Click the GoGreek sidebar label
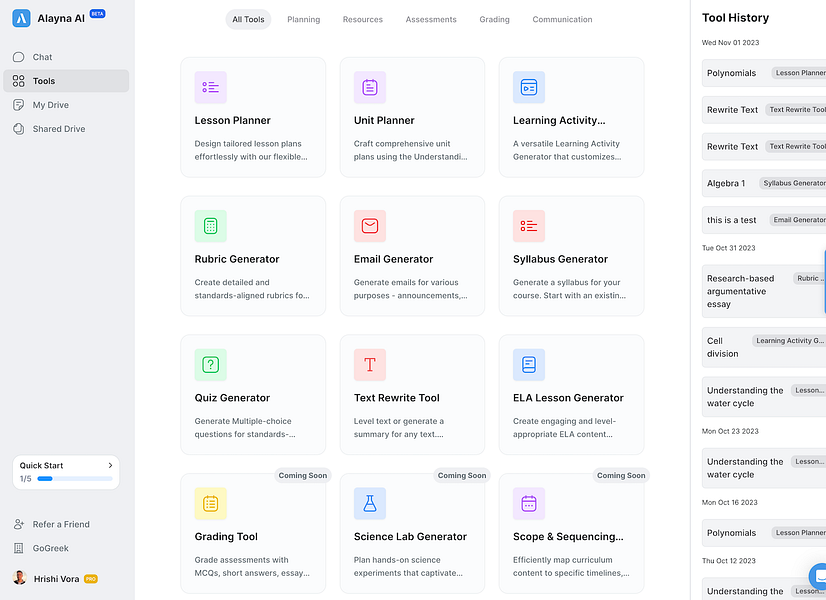The height and width of the screenshot is (600, 826). 51,548
